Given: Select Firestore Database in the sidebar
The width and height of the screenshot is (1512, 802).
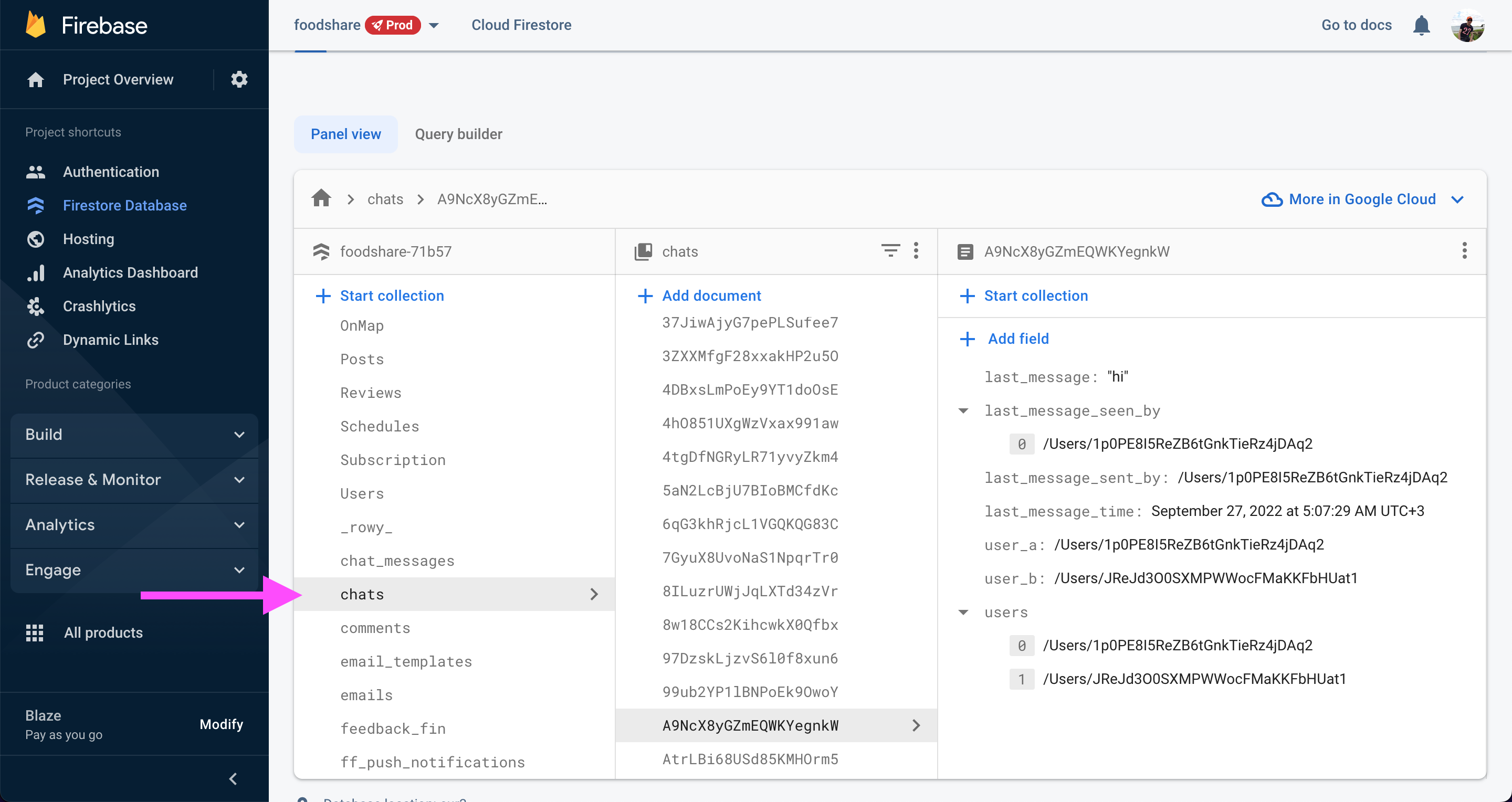Looking at the screenshot, I should (x=124, y=205).
